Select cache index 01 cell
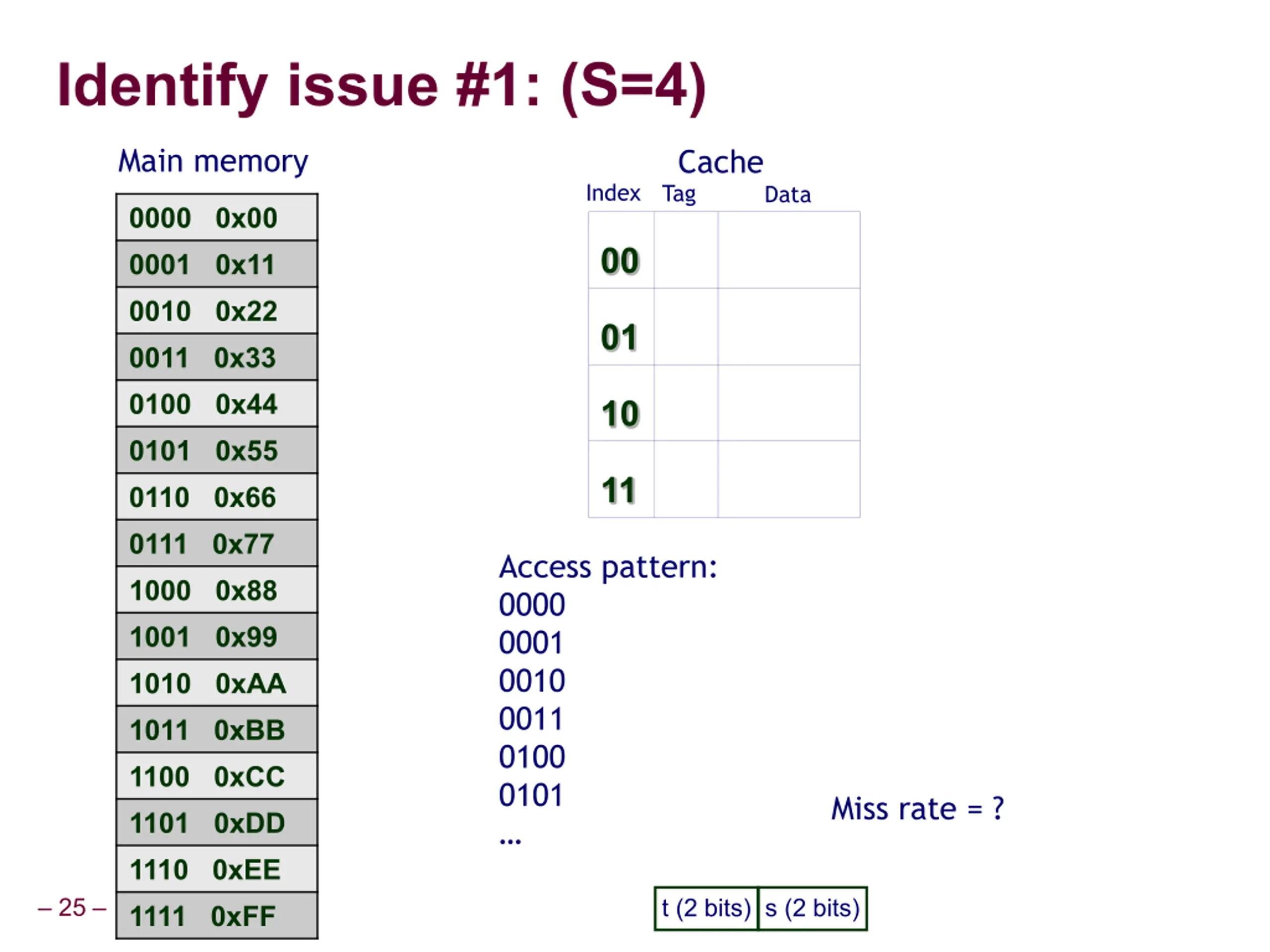 click(x=621, y=327)
